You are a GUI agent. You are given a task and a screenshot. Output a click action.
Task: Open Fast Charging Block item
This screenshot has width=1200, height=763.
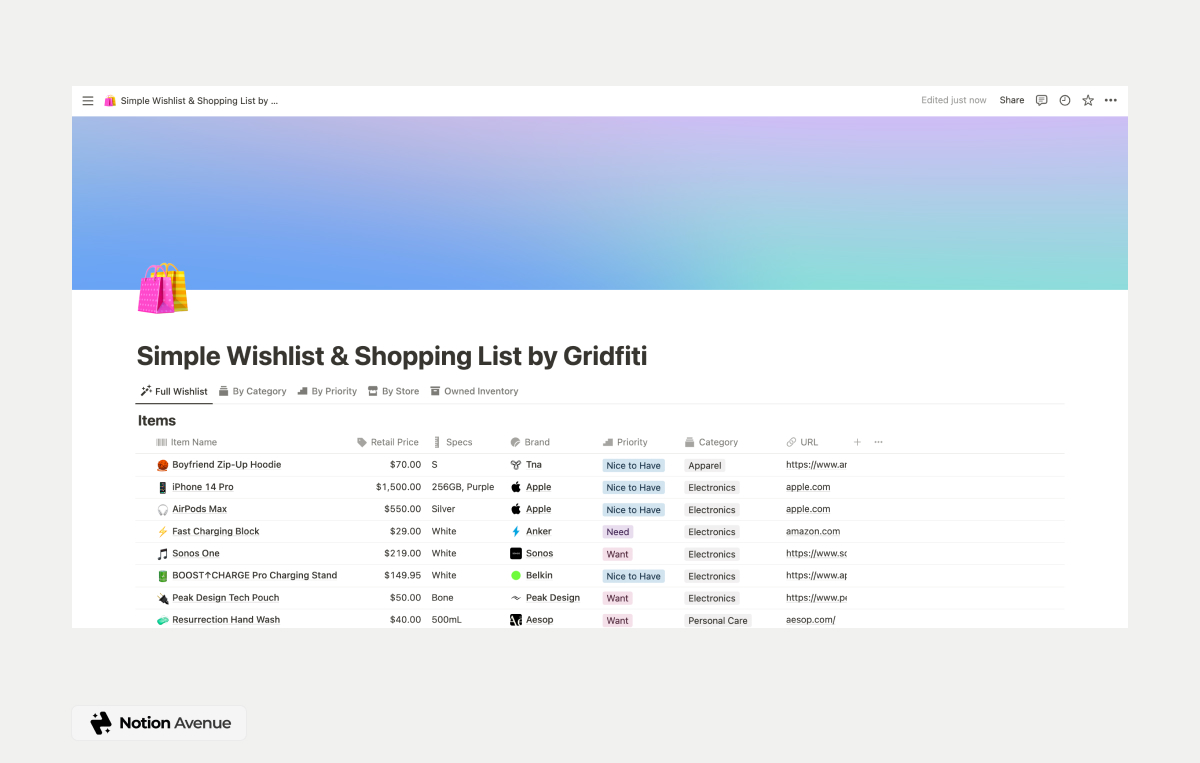(x=215, y=531)
